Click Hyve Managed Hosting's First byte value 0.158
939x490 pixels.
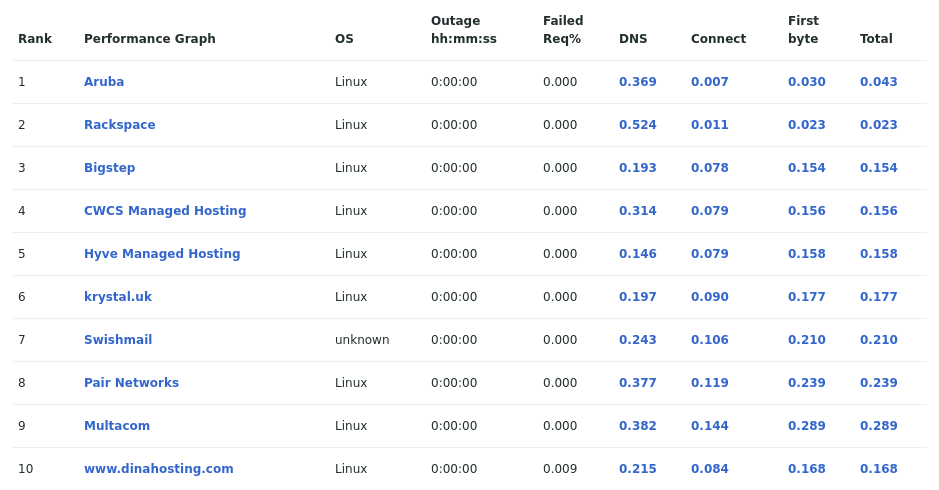click(806, 254)
